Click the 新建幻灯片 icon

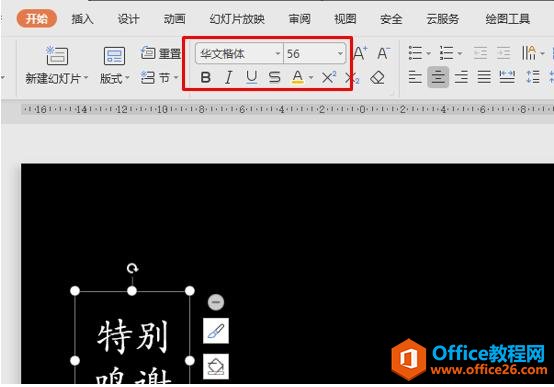coord(57,55)
